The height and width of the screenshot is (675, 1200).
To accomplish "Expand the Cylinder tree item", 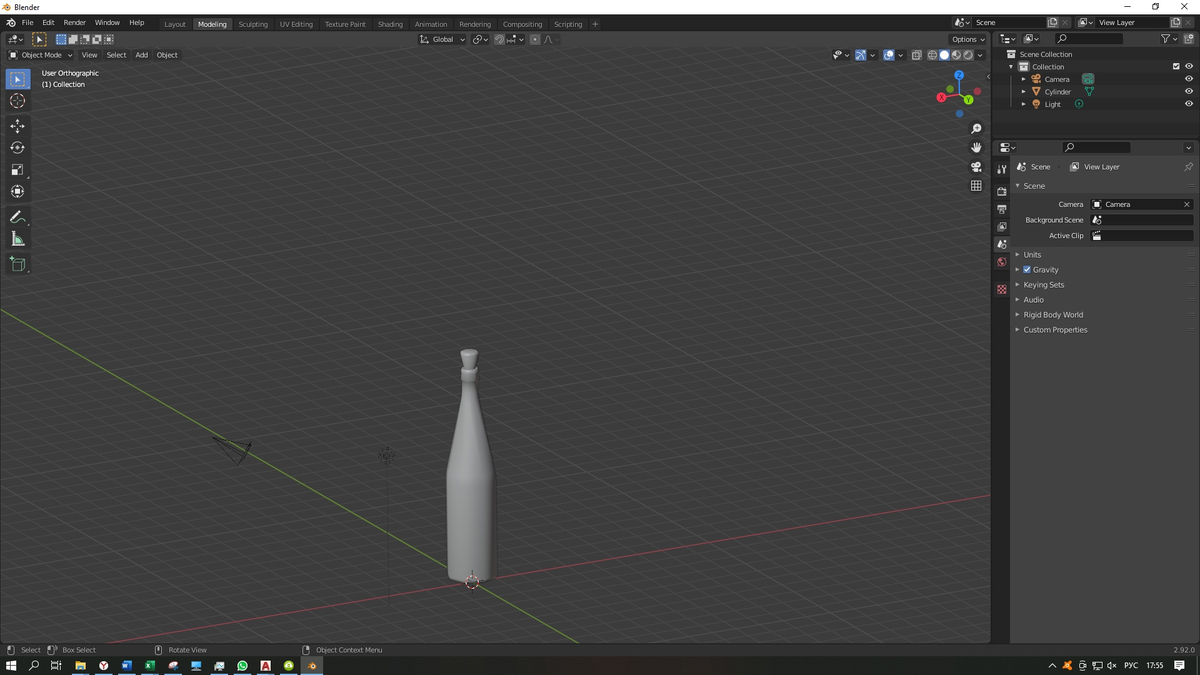I will pos(1023,92).
